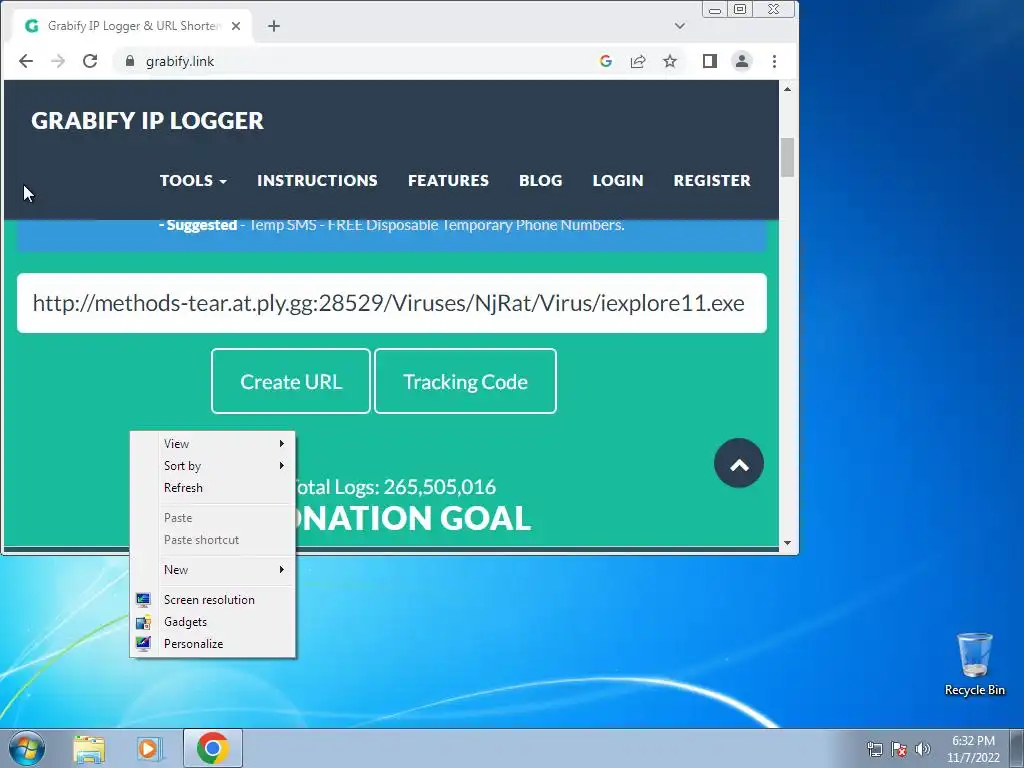Click the share page icon
Screen dimensions: 1024x768
click(x=637, y=61)
